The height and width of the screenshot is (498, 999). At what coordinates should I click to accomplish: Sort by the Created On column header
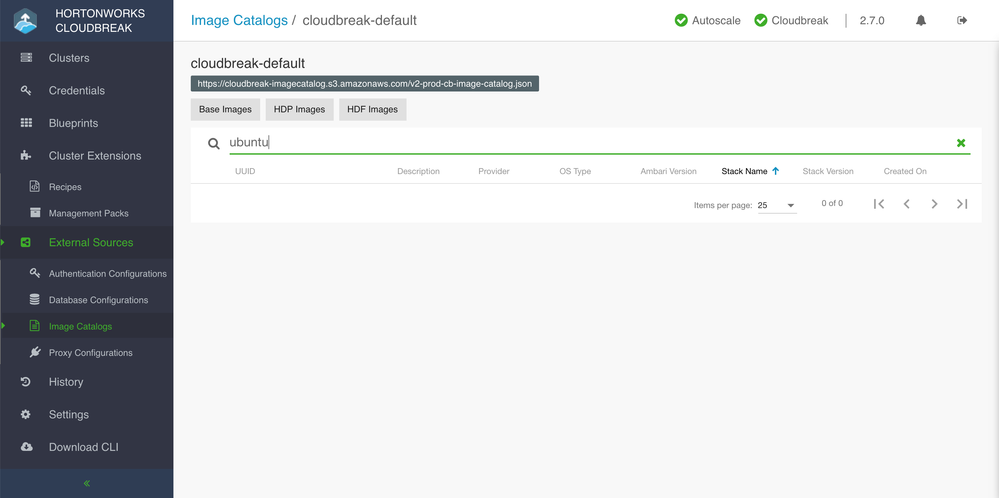point(905,171)
